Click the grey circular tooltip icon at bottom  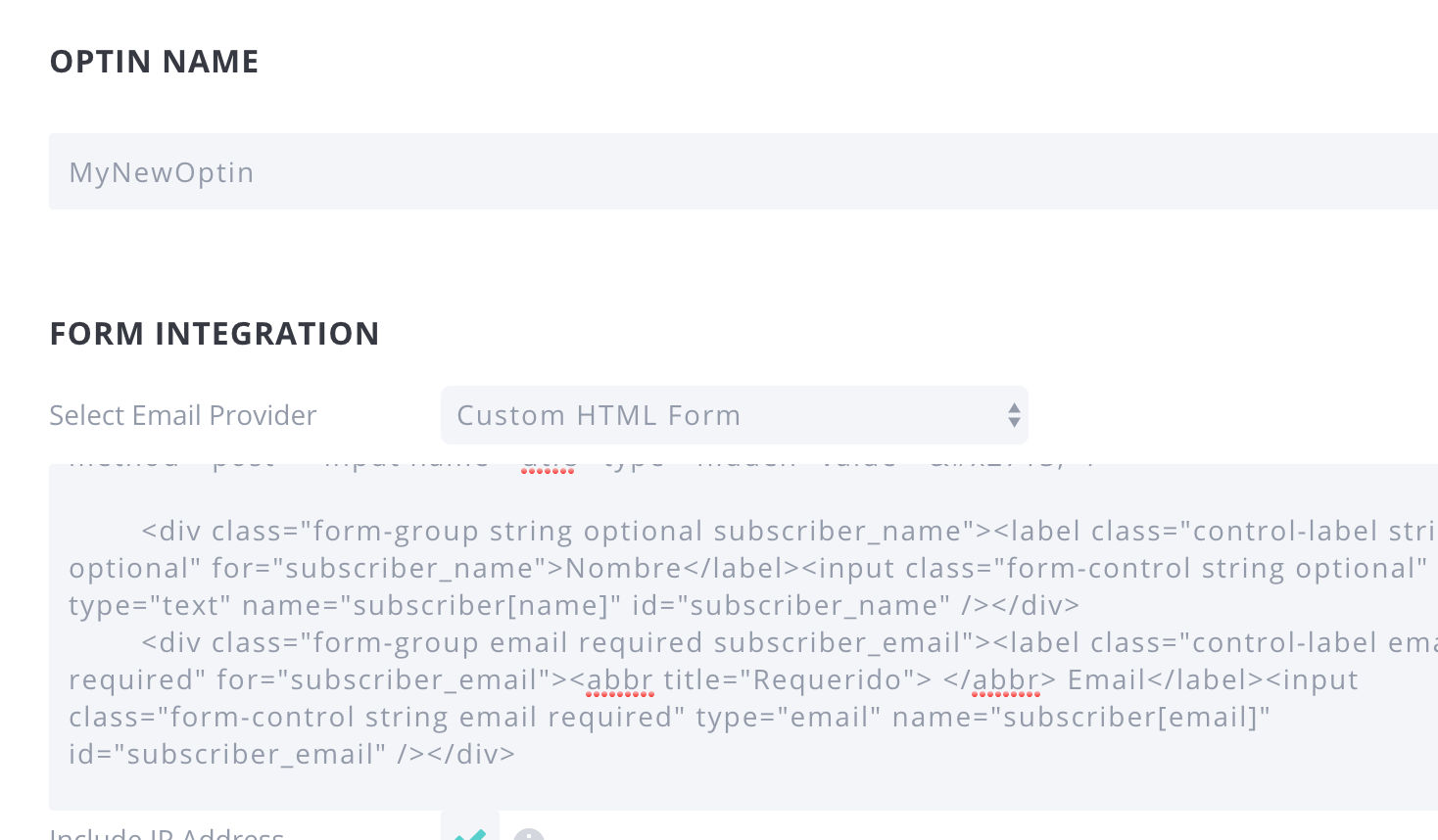tap(529, 837)
